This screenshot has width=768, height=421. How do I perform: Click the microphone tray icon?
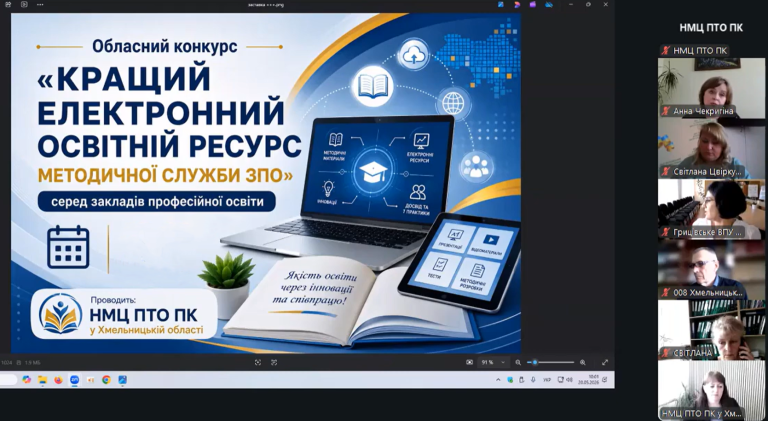533,380
